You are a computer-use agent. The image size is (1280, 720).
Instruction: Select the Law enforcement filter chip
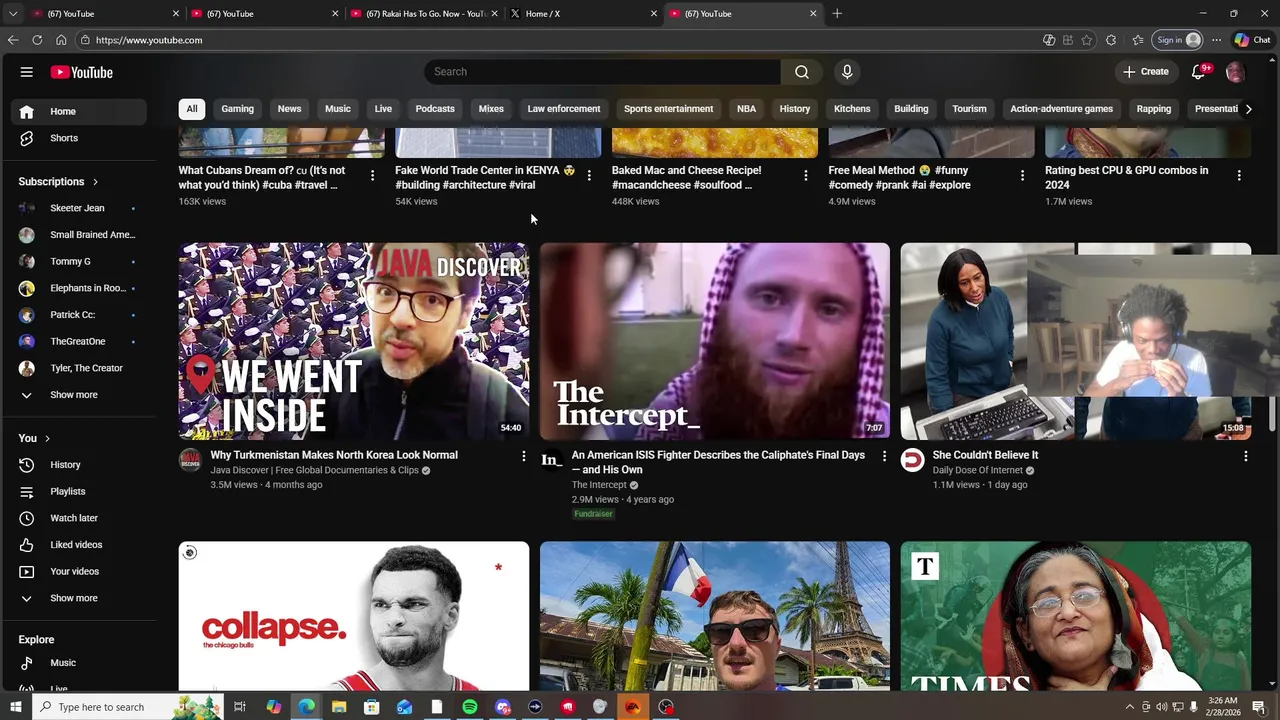click(564, 109)
